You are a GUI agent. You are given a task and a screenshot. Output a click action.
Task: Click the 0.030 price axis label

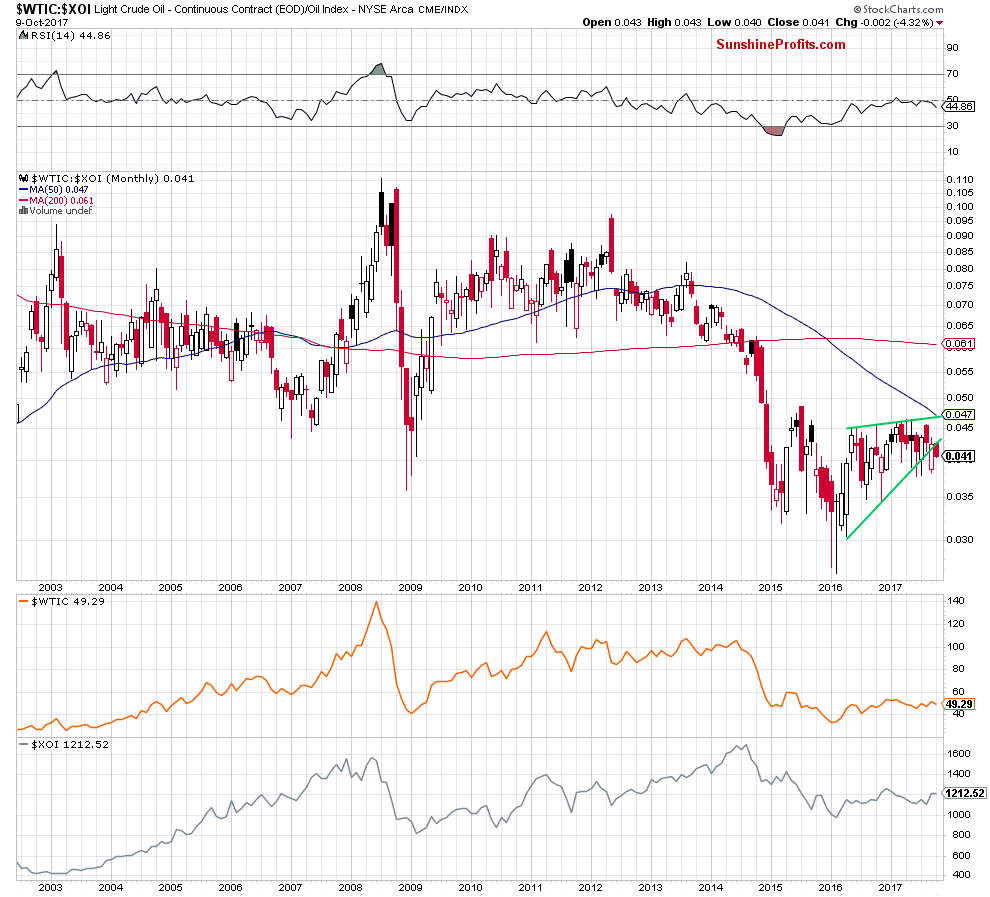[x=960, y=539]
